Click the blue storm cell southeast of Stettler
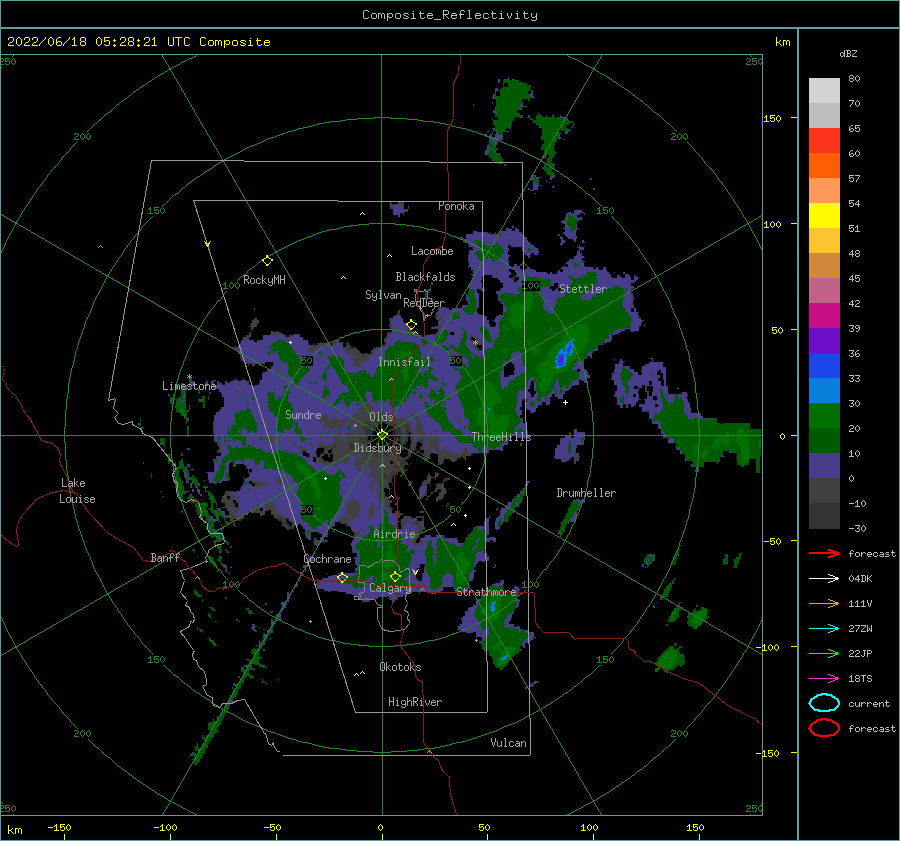900x841 pixels. click(564, 354)
